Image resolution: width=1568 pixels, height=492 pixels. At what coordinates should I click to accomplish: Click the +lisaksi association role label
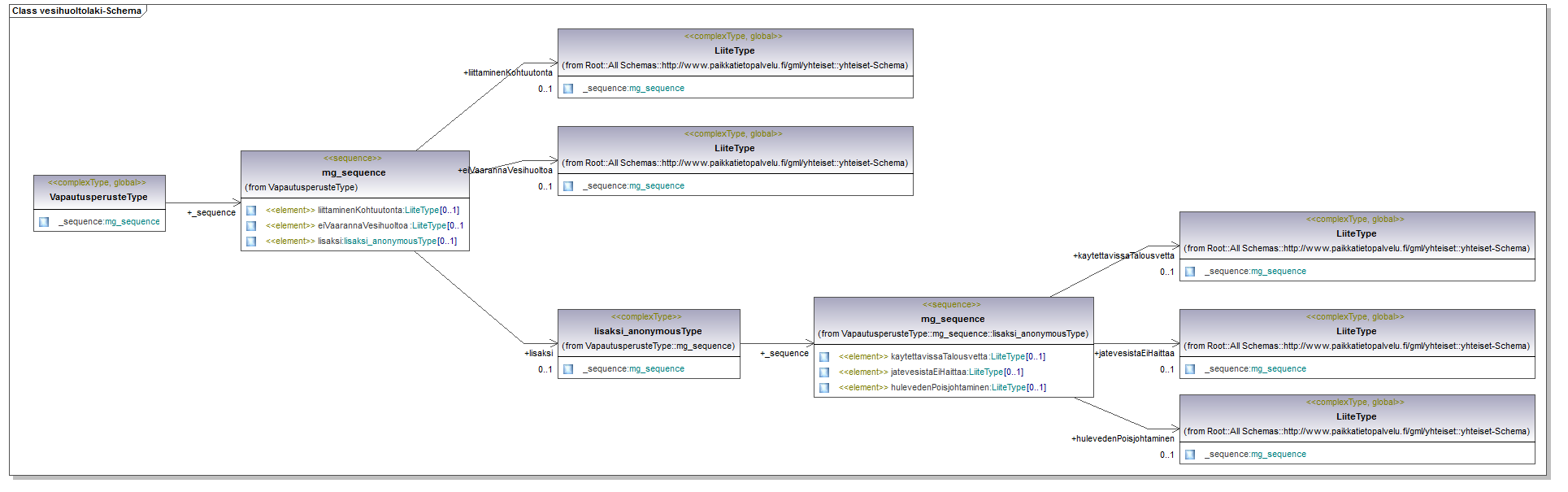(538, 353)
